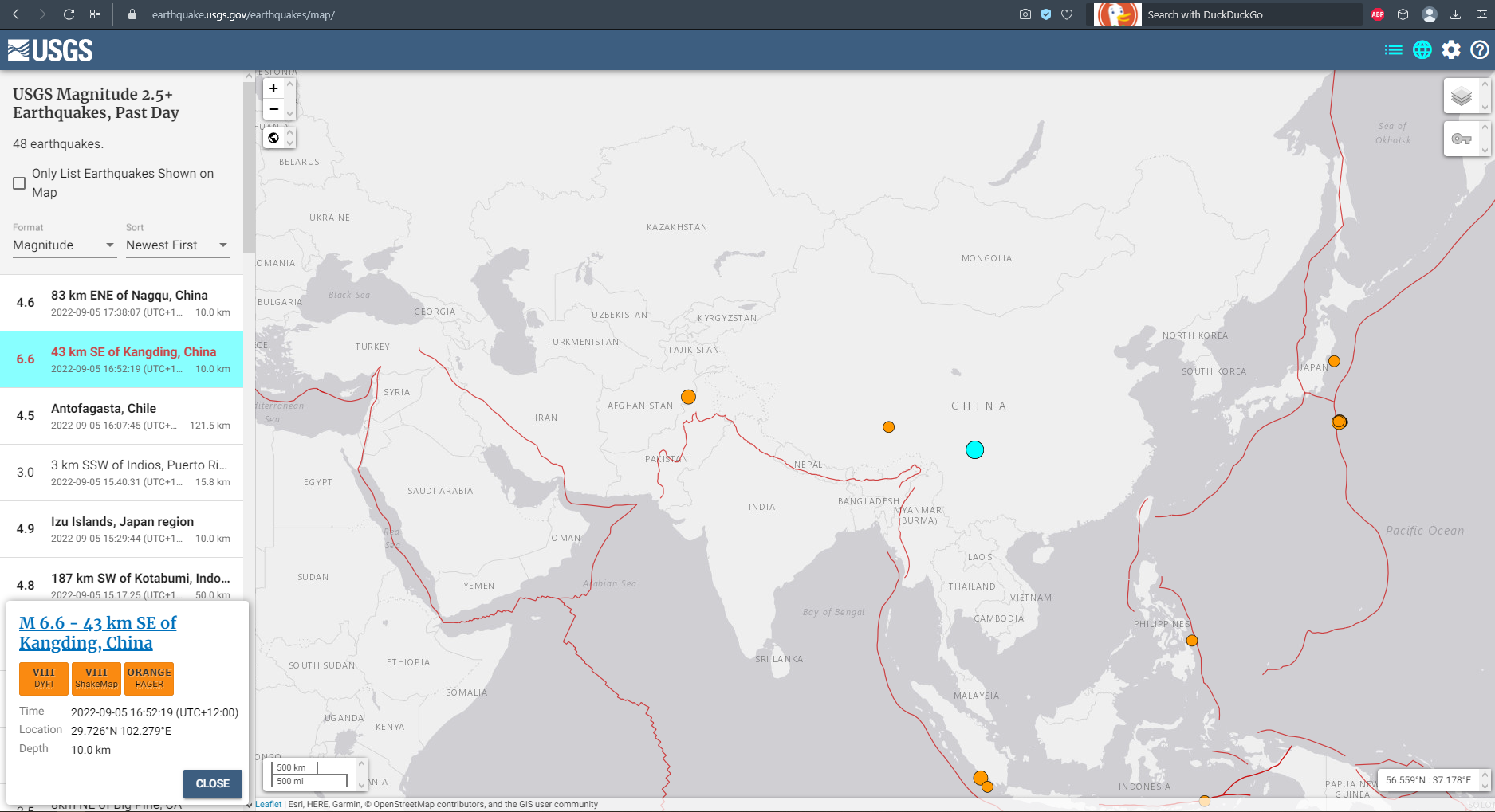Toggle the map globe view icon
This screenshot has height=812, width=1495.
coord(1422,50)
